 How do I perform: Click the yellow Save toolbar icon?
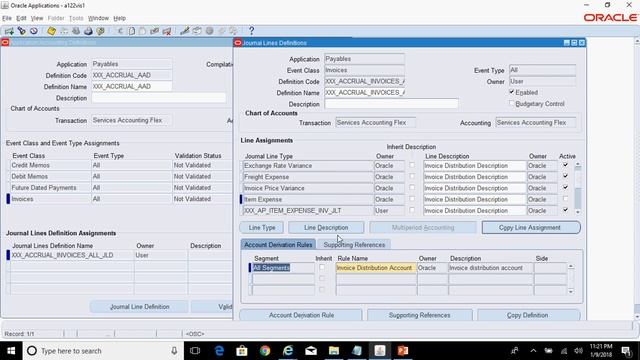[51, 31]
